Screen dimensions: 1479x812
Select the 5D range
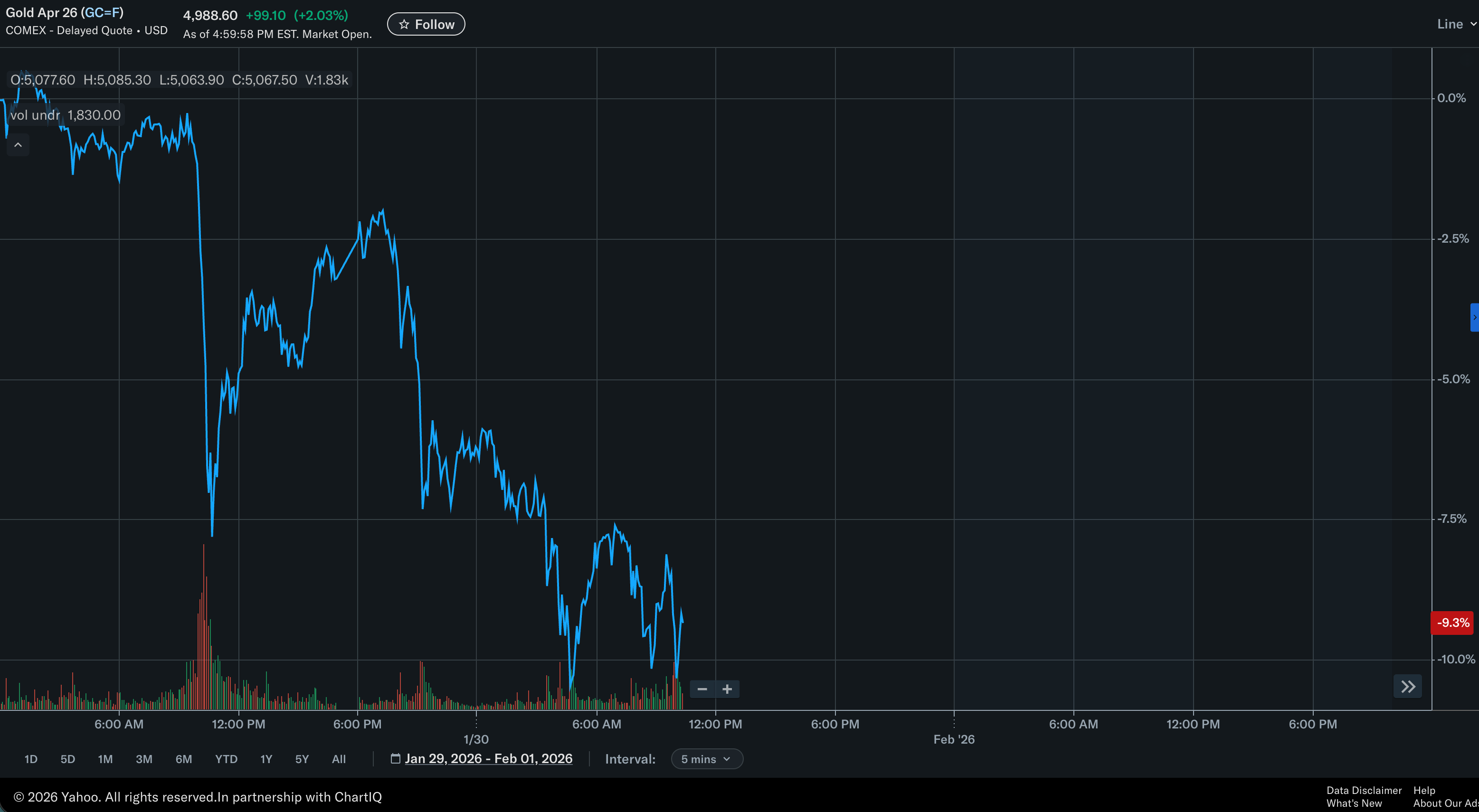click(68, 759)
